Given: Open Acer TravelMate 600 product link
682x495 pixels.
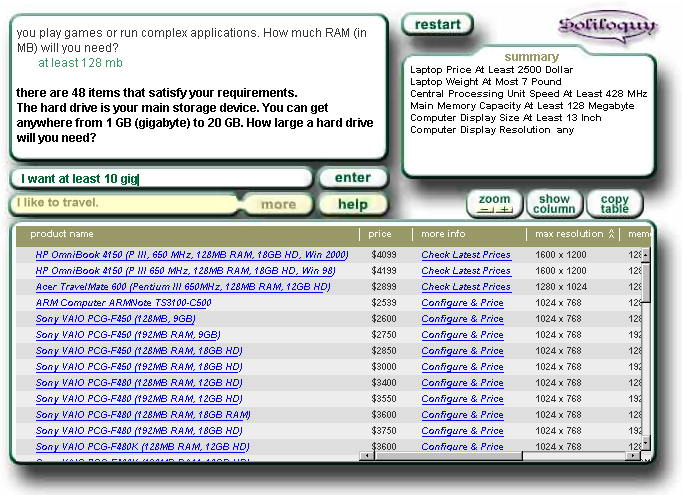Looking at the screenshot, I should pyautogui.click(x=183, y=287).
